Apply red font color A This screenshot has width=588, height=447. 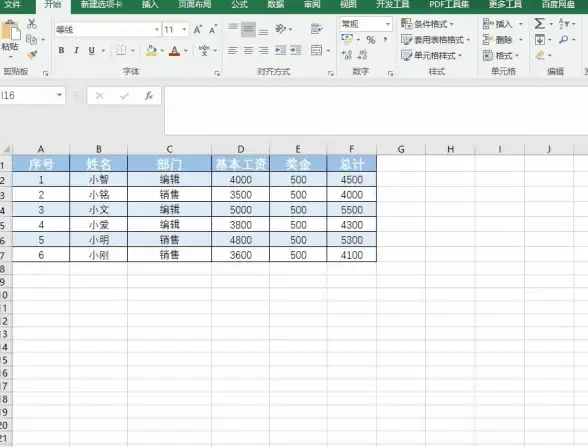[x=174, y=51]
